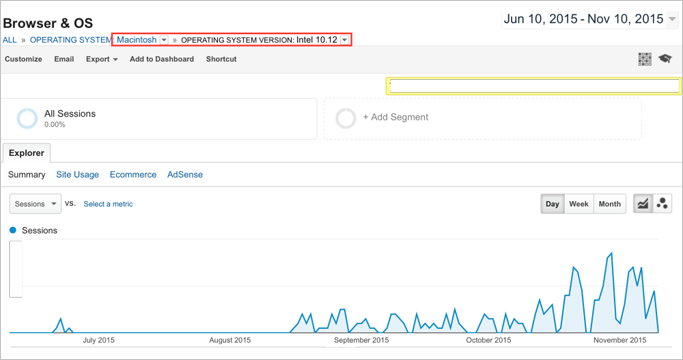683x360 pixels.
Task: Switch to the motion chart dots icon
Action: pos(662,204)
